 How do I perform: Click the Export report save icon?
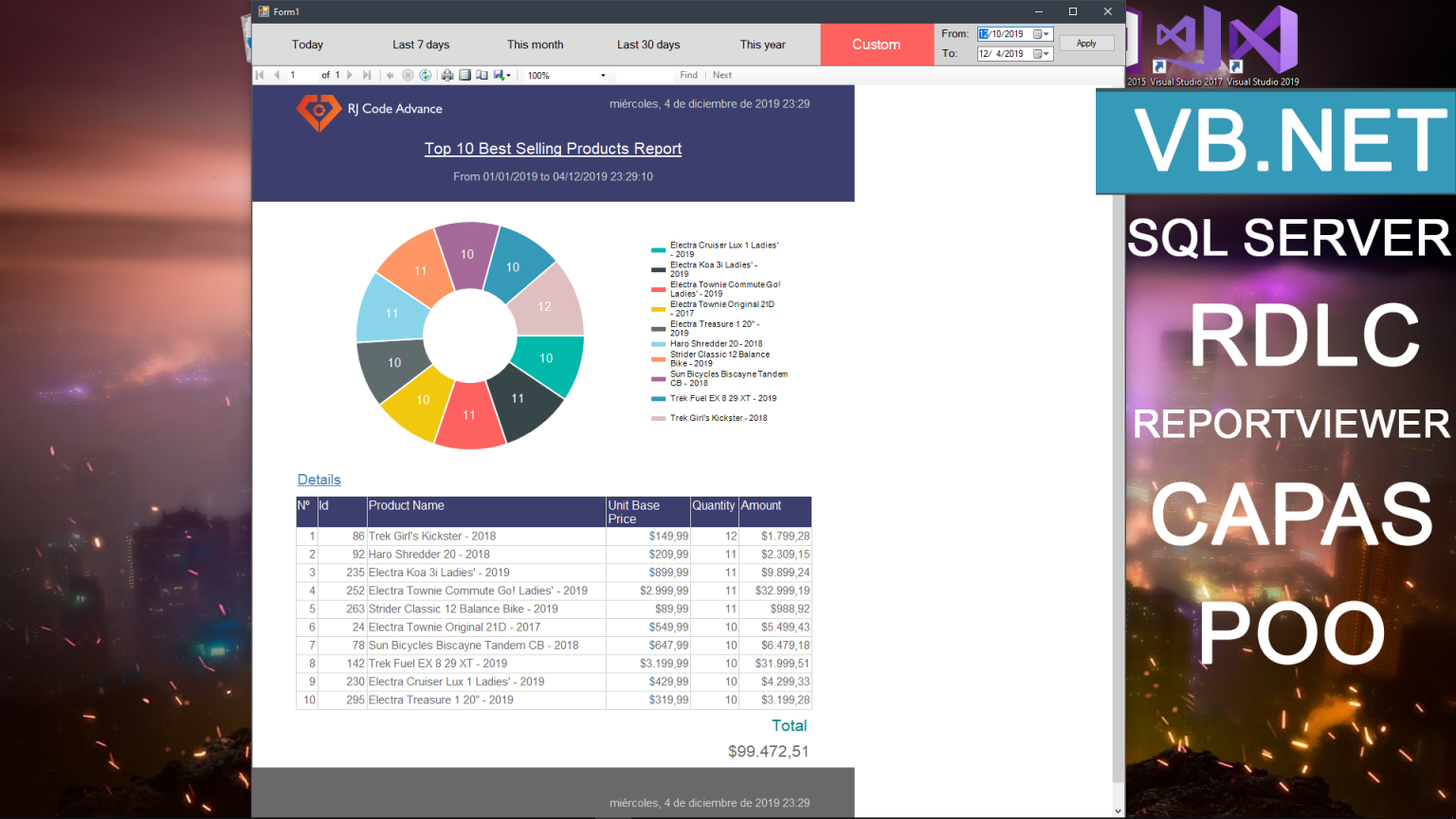point(497,75)
